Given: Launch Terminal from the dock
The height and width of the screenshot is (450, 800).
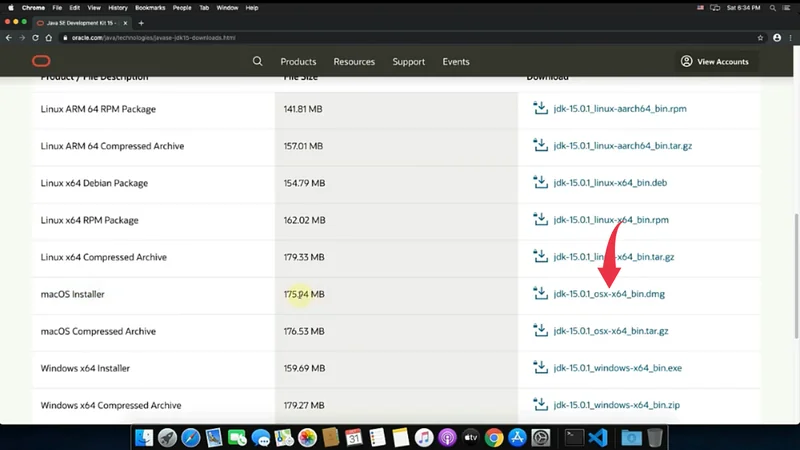Looking at the screenshot, I should coord(573,437).
